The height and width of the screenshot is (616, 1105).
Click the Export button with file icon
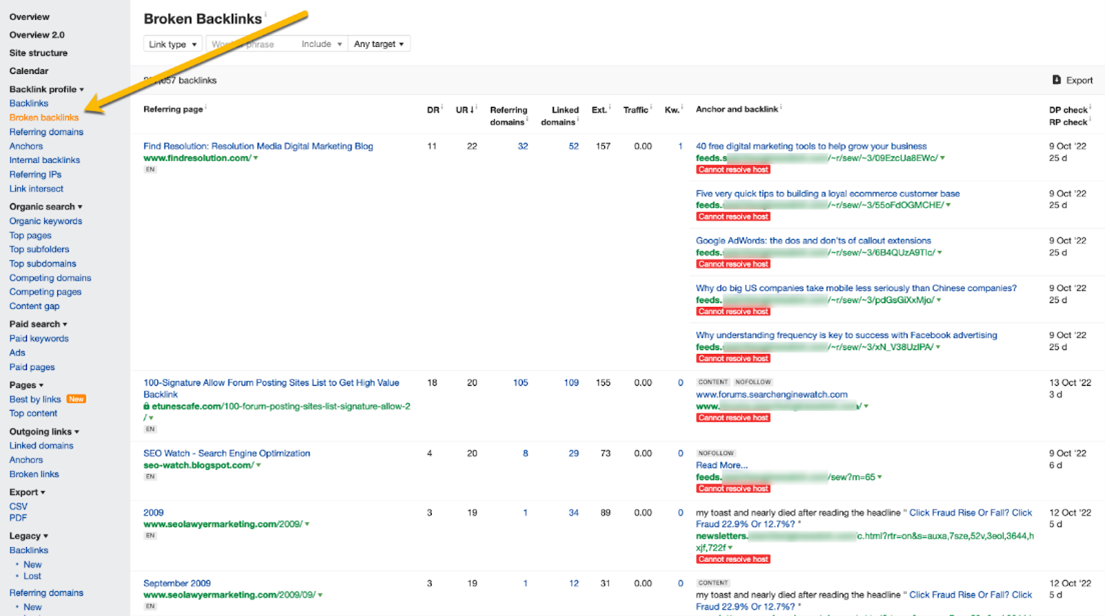click(1072, 80)
